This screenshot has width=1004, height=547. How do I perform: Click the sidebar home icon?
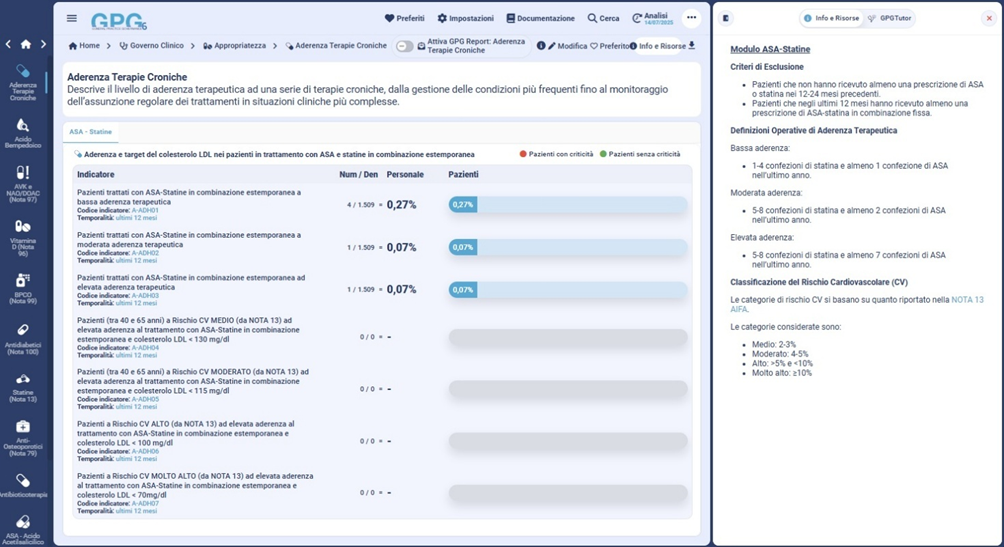pos(26,44)
